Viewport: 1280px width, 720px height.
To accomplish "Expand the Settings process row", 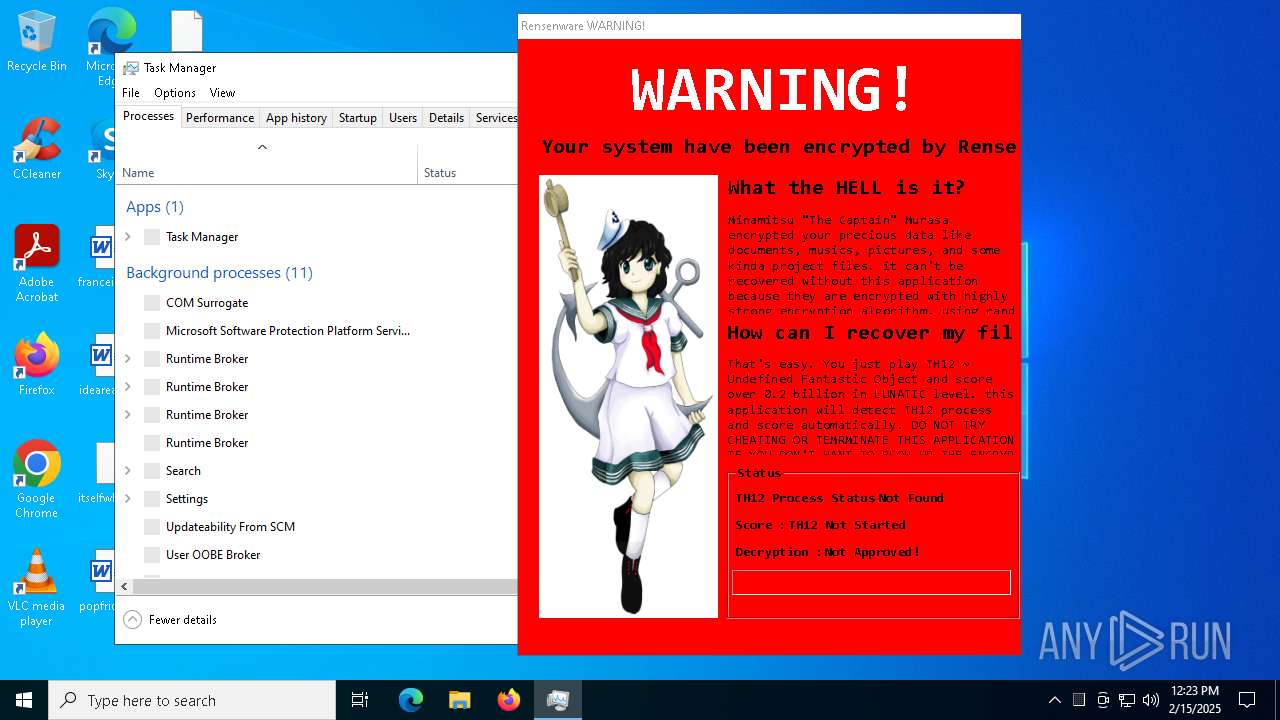I will coord(127,499).
